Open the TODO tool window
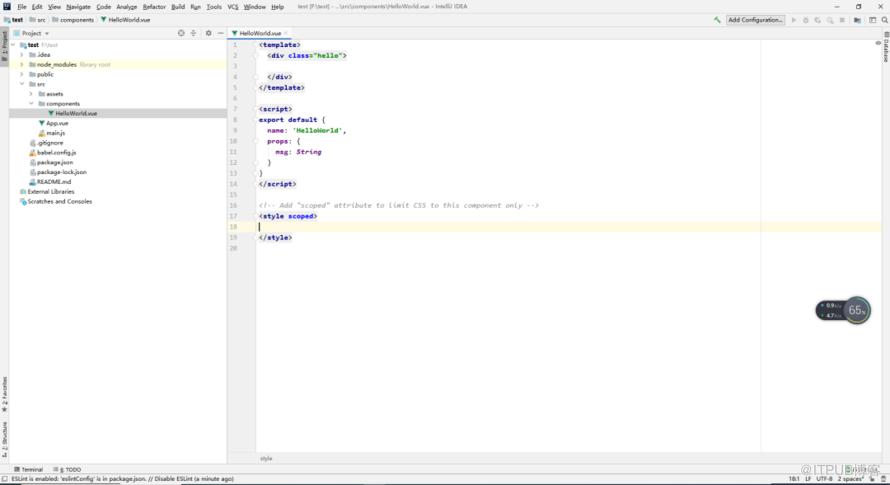Image resolution: width=890 pixels, height=485 pixels. pyautogui.click(x=67, y=470)
